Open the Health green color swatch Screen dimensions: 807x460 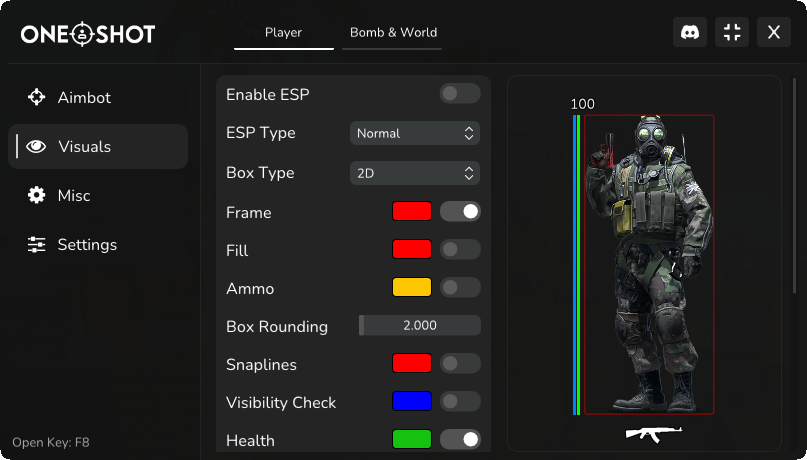(412, 439)
